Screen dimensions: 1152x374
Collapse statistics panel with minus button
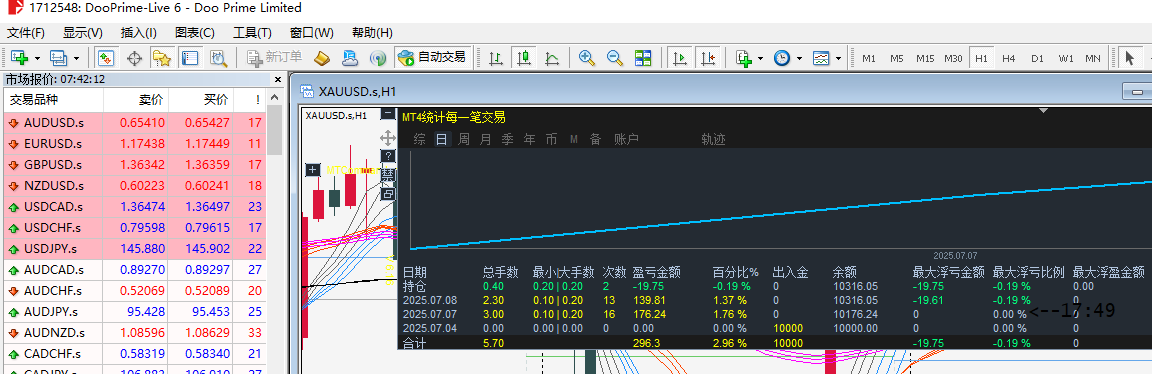(387, 114)
